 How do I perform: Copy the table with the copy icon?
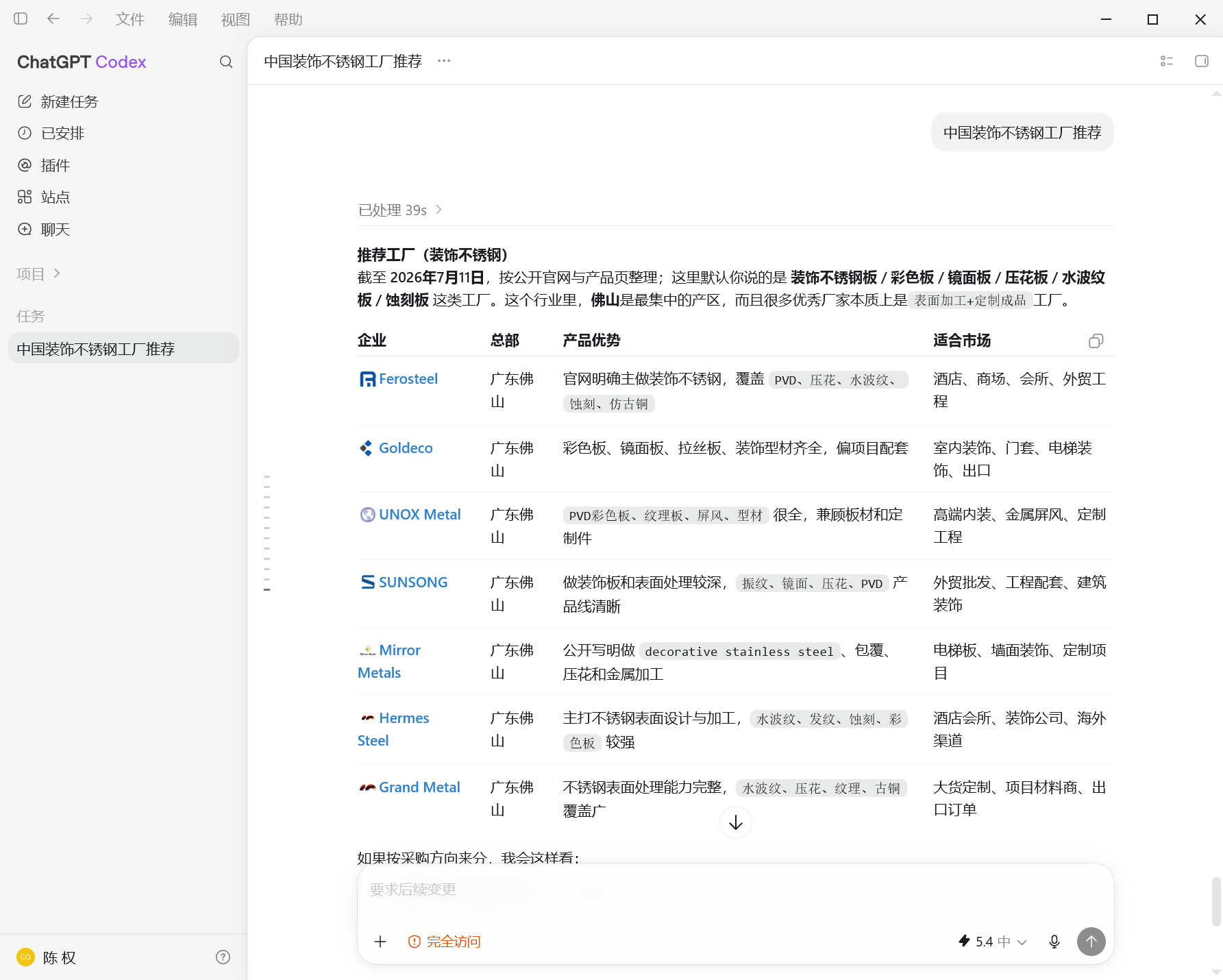(1096, 341)
